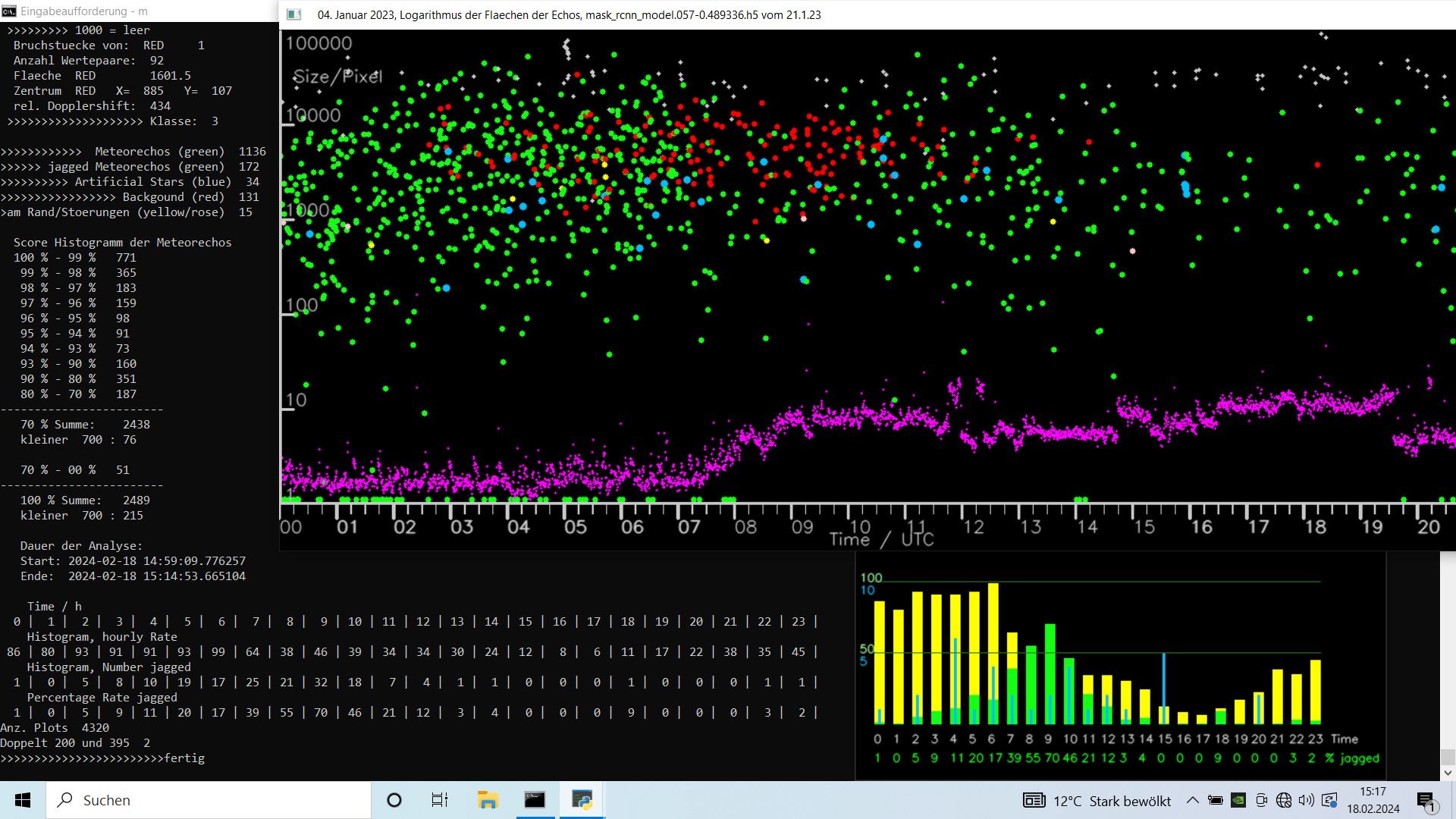Open File Explorer from the taskbar
Viewport: 1456px width, 819px height.
click(487, 800)
